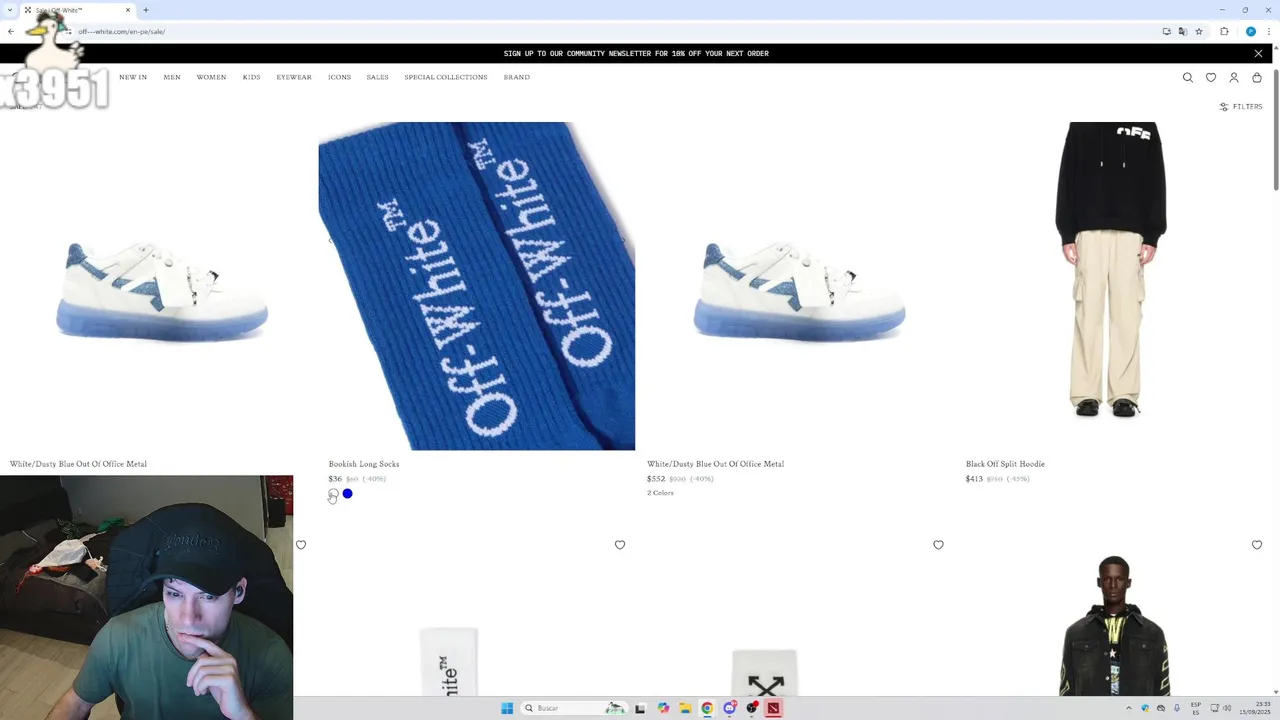Favorite the heart icon above the white logo socks
The width and height of the screenshot is (1280, 720).
(x=620, y=545)
